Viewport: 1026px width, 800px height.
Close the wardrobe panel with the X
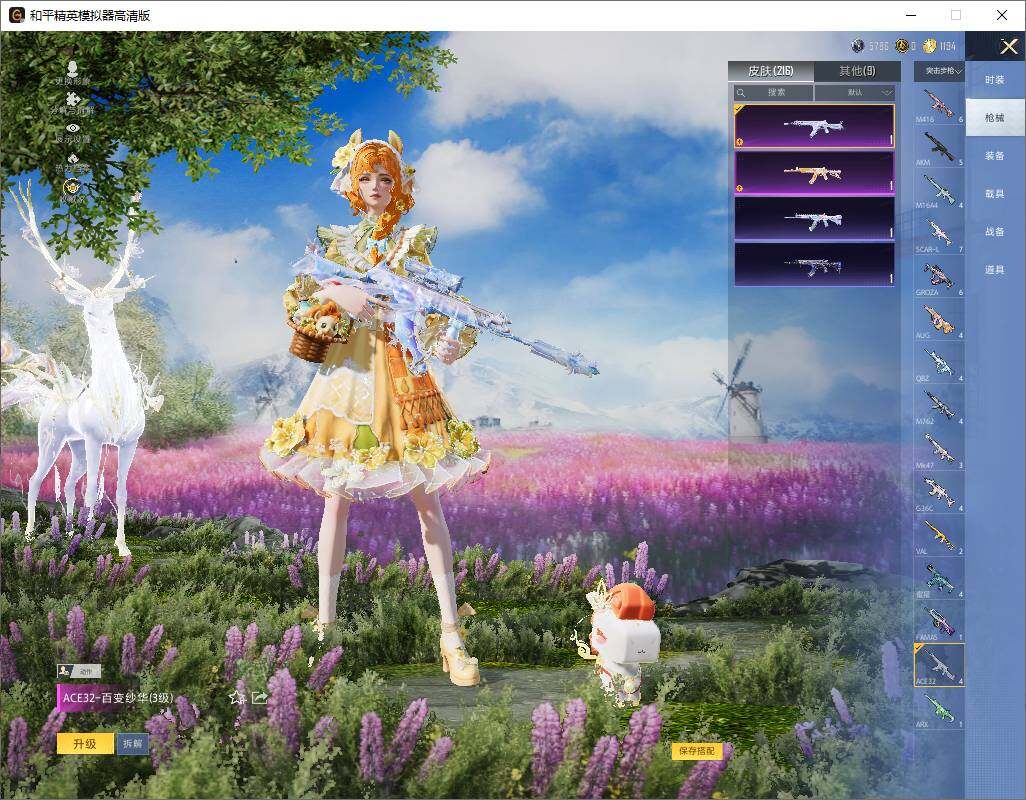pos(1008,46)
